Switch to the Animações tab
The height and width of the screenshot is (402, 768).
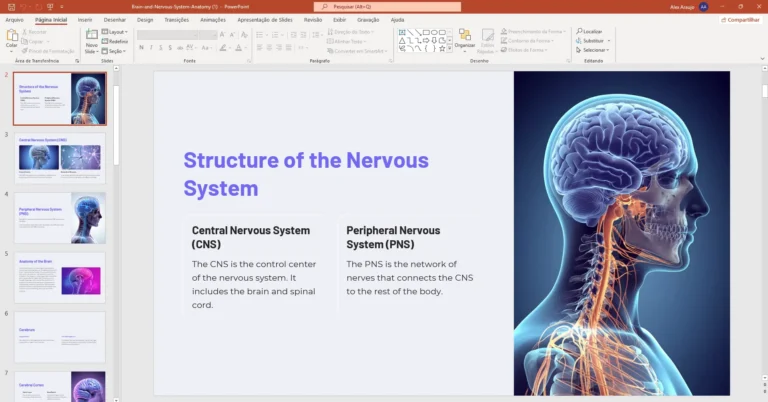pyautogui.click(x=213, y=20)
